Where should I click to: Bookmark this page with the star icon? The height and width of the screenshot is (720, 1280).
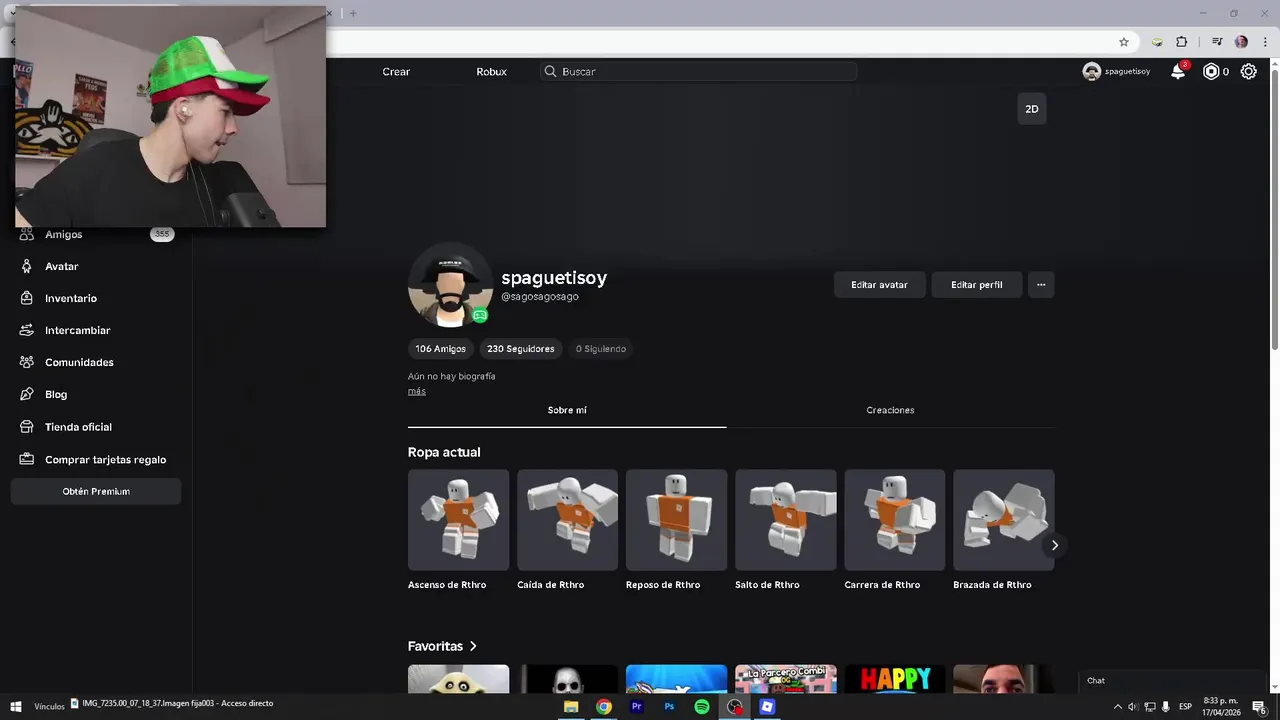[x=1124, y=42]
